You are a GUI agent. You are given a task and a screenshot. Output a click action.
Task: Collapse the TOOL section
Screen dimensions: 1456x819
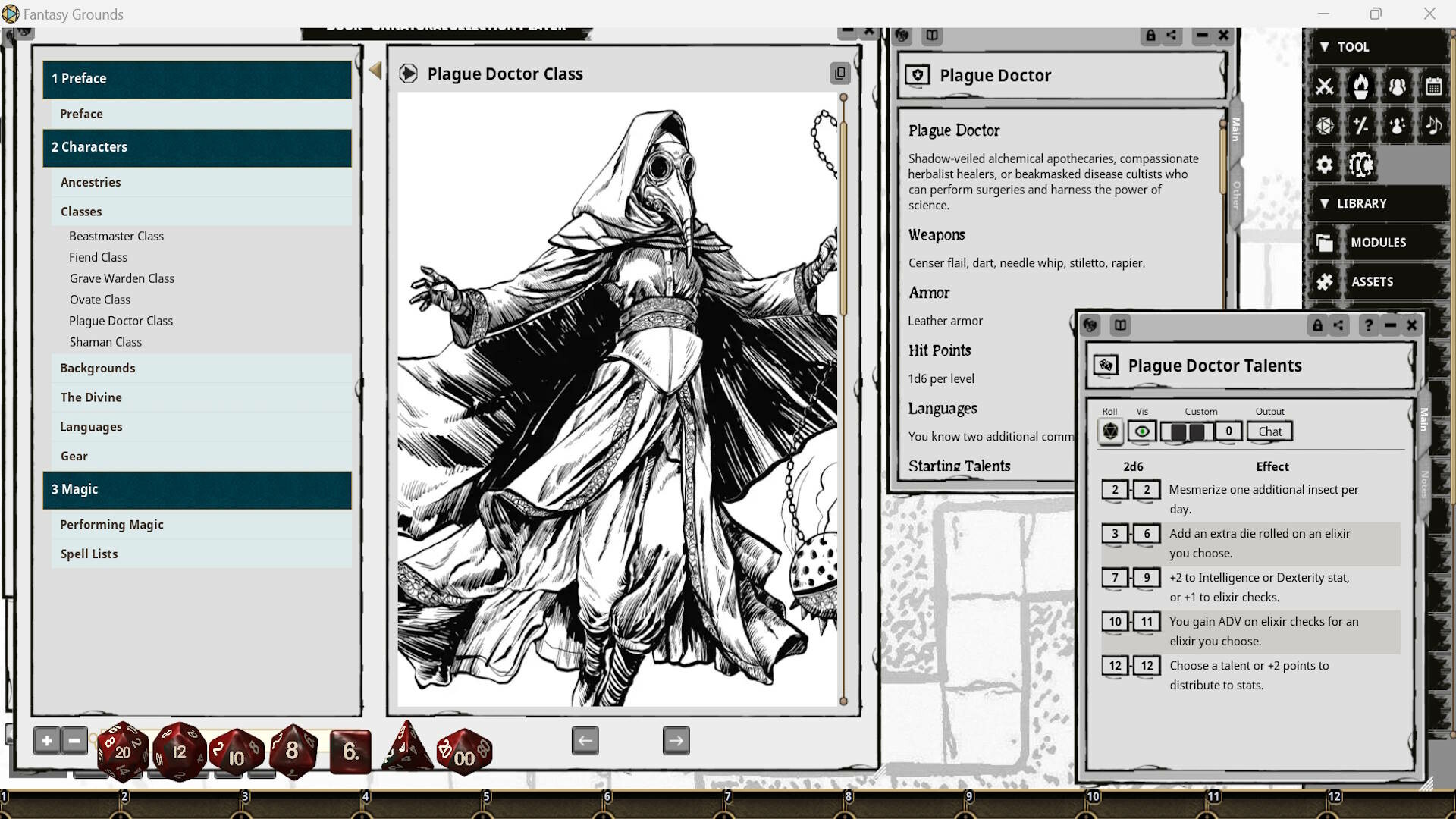(x=1325, y=46)
